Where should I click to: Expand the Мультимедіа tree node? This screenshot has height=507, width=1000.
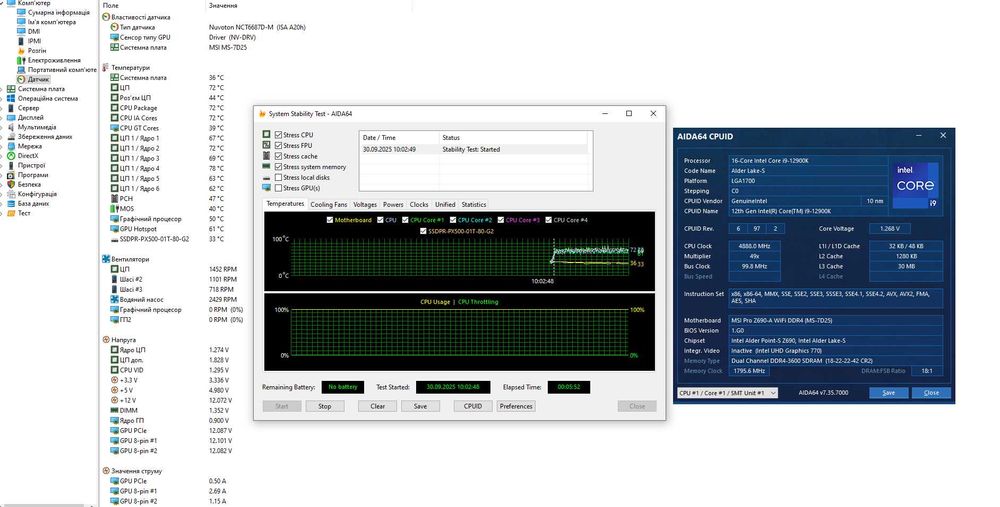coord(2,128)
